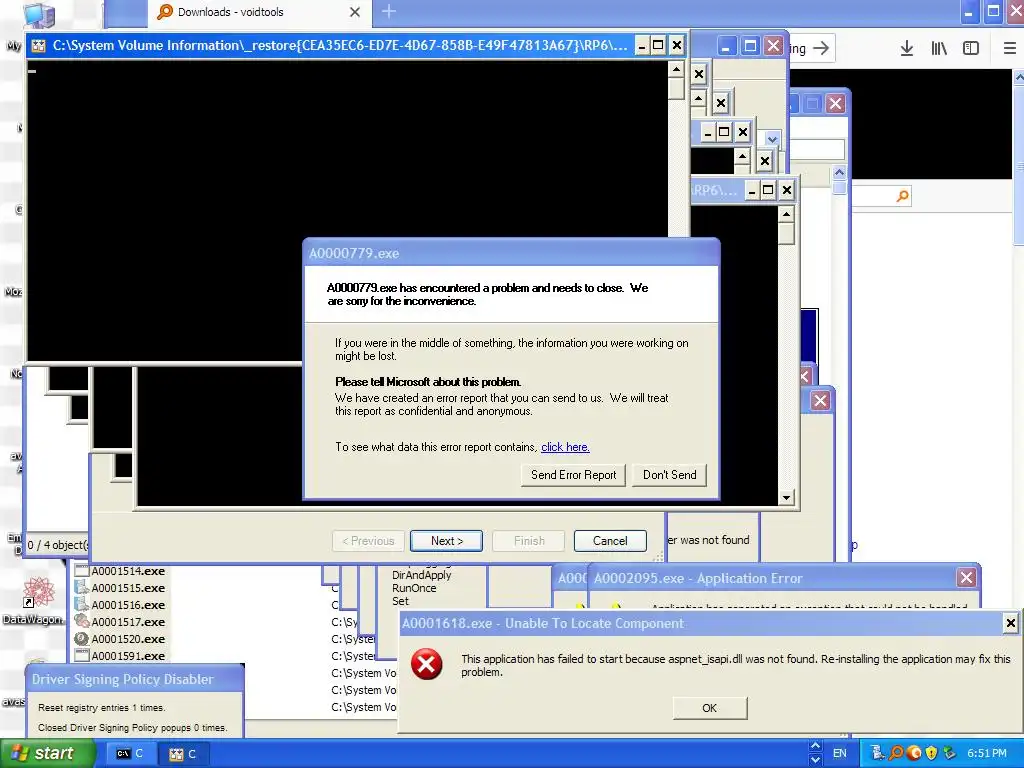1024x768 pixels.
Task: Click the orange search magnifier in the webpage
Action: (903, 196)
